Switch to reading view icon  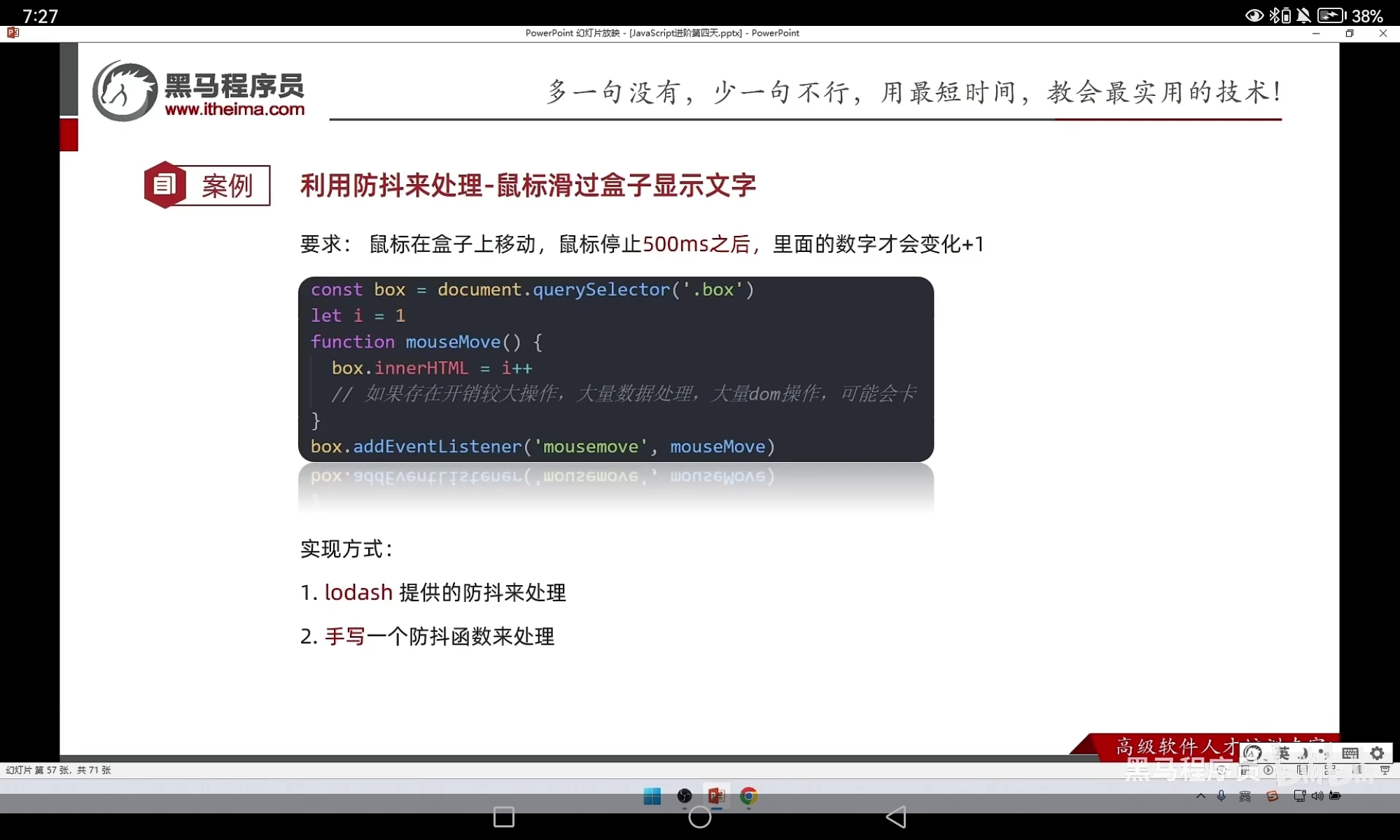[x=1357, y=770]
